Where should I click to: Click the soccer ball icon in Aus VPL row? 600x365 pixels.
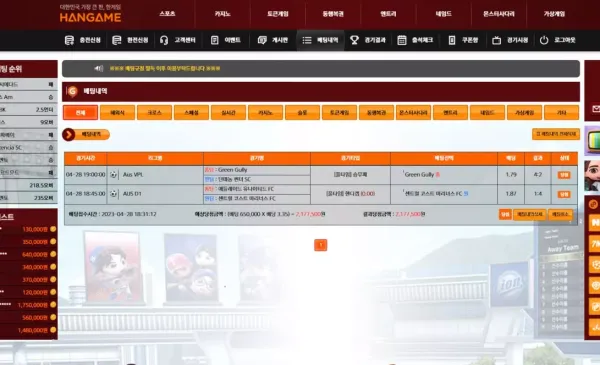(x=113, y=174)
